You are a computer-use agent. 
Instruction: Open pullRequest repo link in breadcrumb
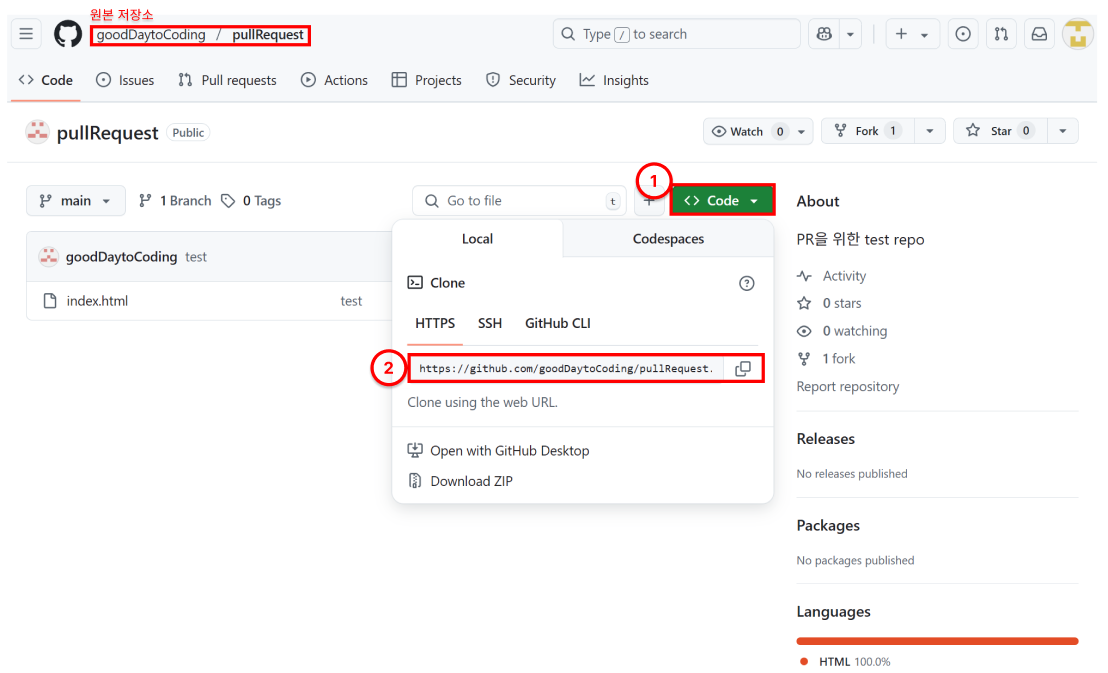tap(268, 35)
